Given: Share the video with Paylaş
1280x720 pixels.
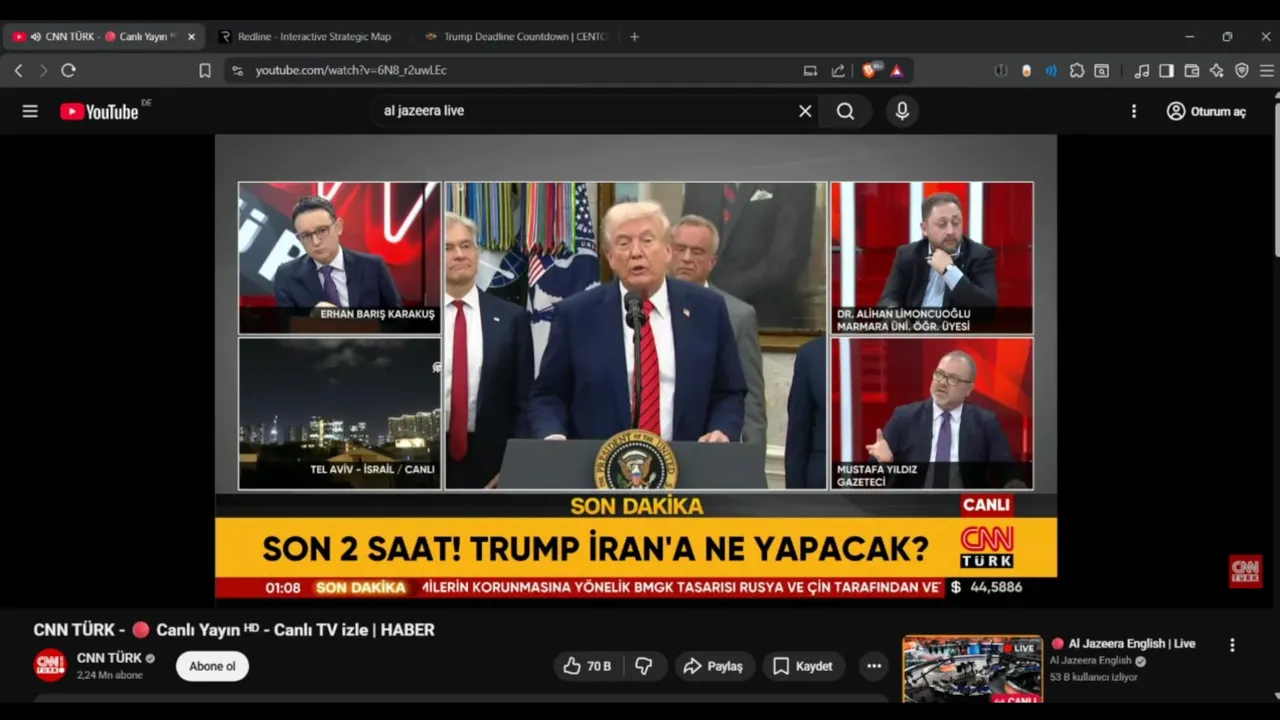Looking at the screenshot, I should coord(713,666).
